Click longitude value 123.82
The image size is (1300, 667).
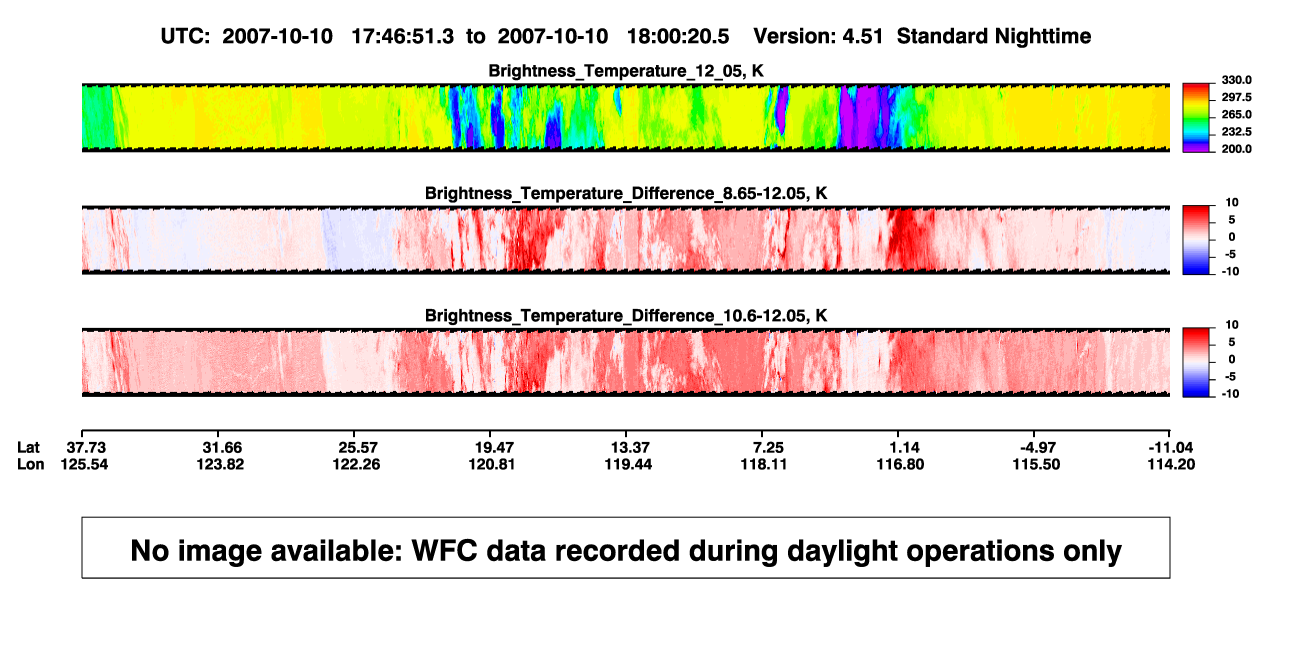click(221, 464)
